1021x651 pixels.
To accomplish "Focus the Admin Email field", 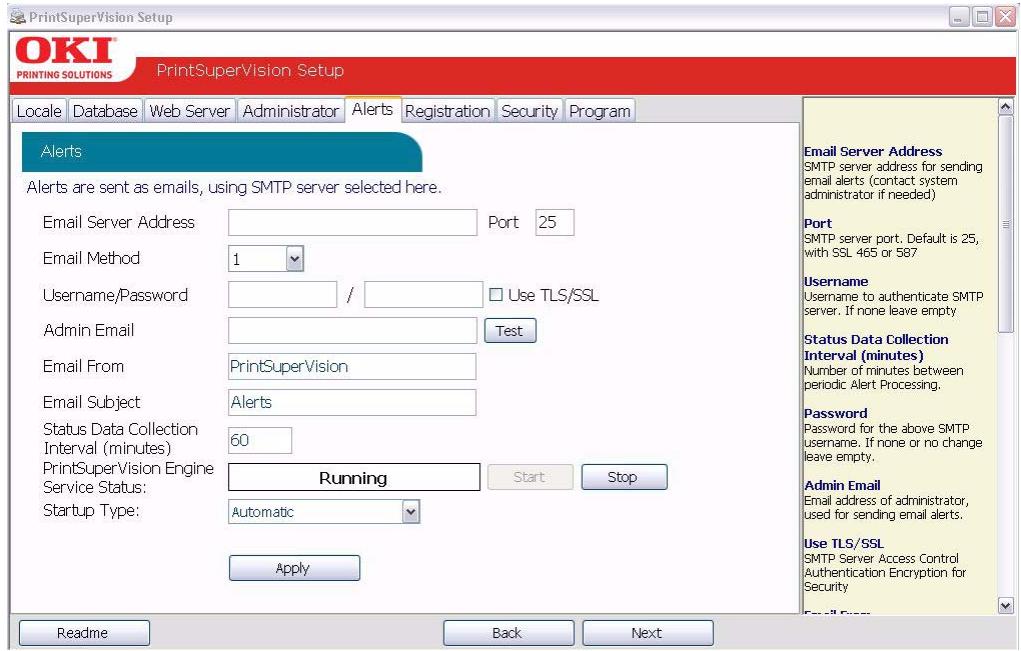I will [352, 331].
